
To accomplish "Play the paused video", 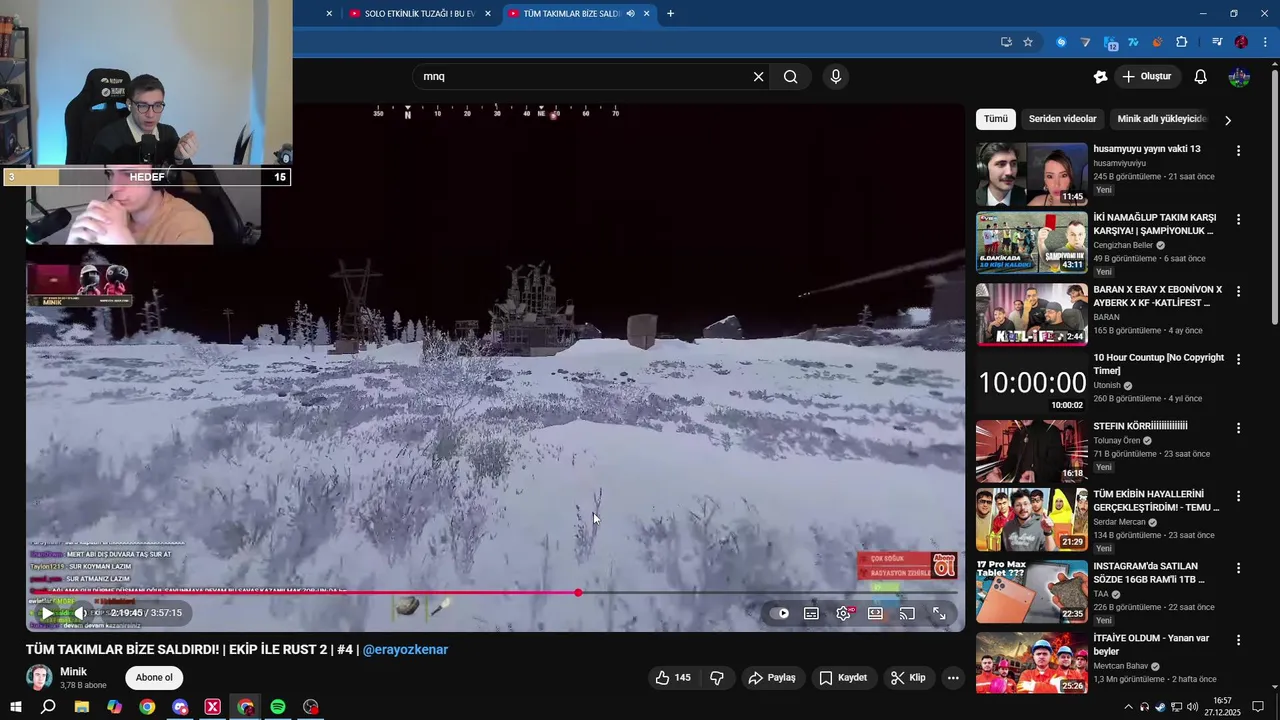I will click(47, 613).
